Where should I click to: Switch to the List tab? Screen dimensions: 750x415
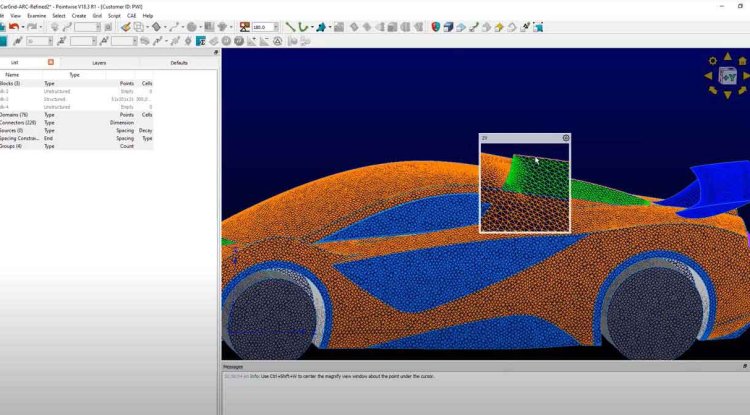tap(28, 63)
